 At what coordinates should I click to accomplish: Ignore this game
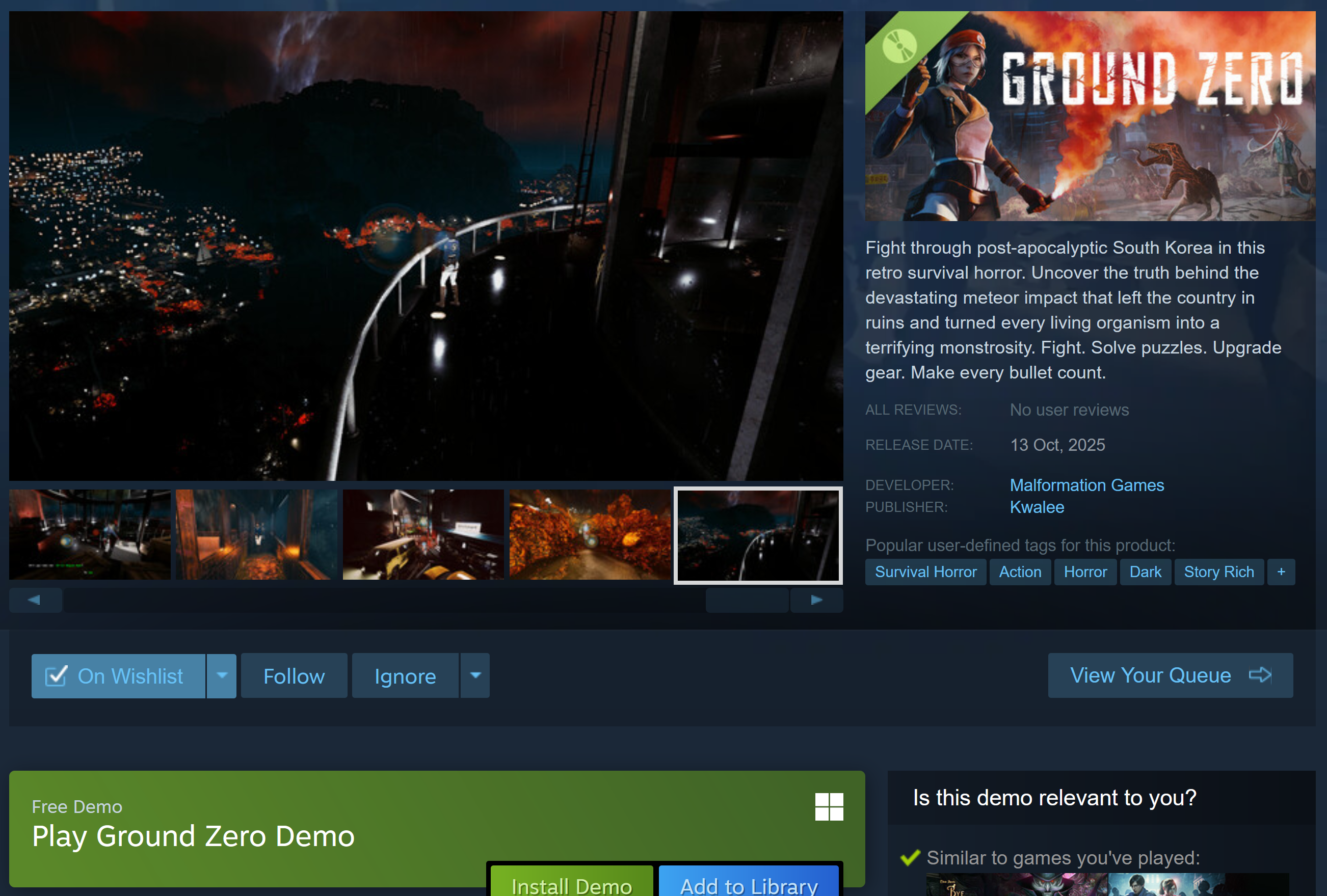tap(405, 676)
